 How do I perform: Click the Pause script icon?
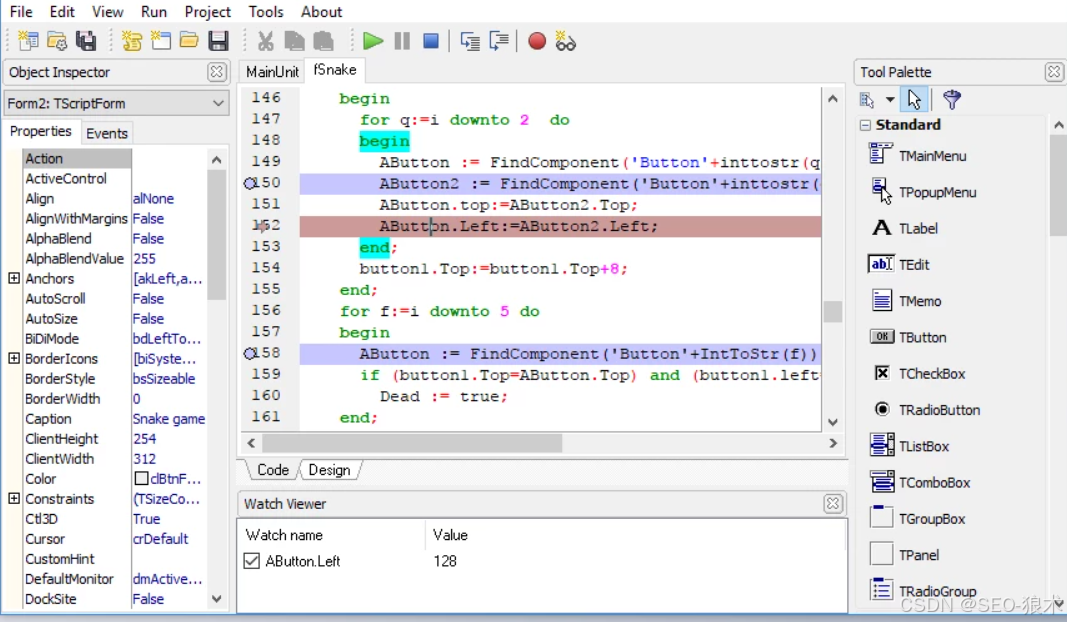[x=402, y=42]
